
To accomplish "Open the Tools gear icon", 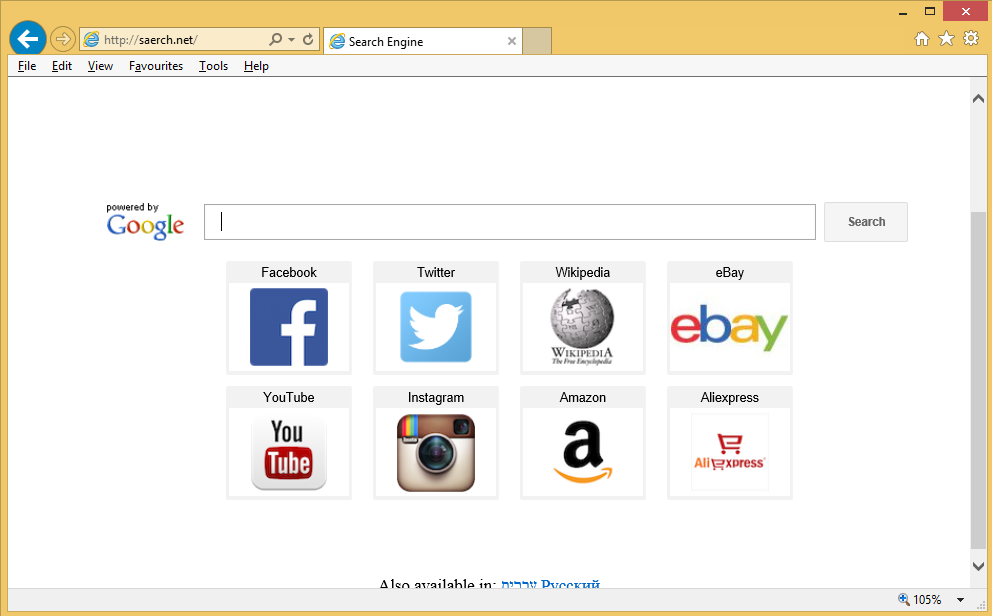I will click(970, 39).
